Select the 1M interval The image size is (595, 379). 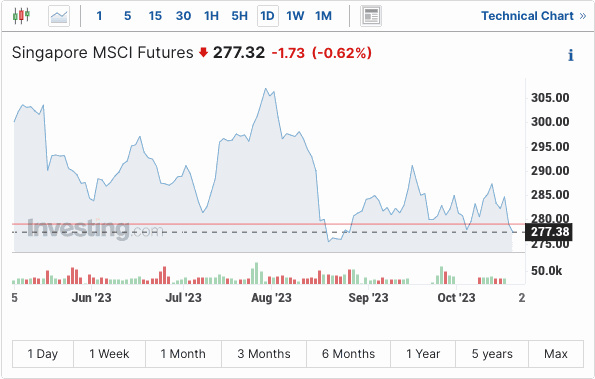point(323,16)
